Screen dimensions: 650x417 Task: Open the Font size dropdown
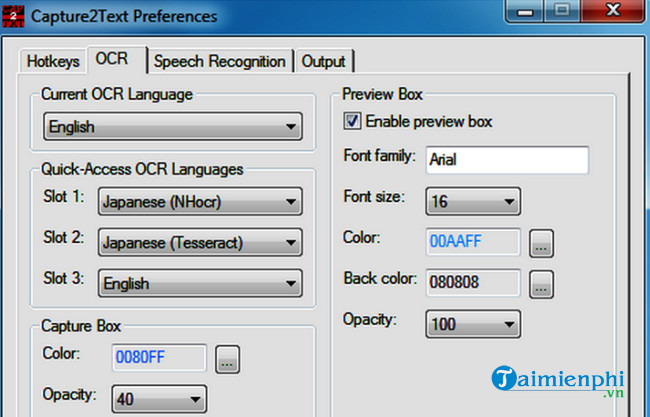pyautogui.click(x=473, y=202)
